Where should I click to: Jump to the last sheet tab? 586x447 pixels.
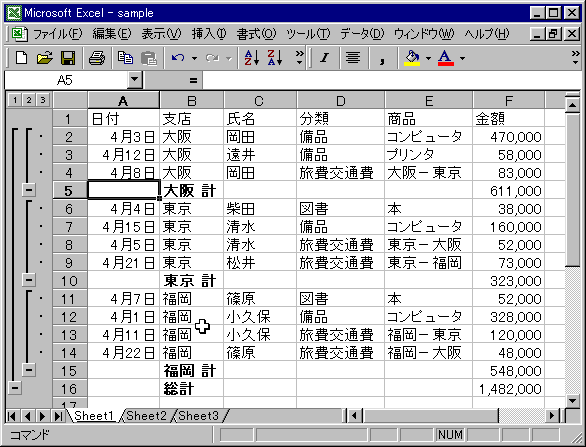(58, 416)
